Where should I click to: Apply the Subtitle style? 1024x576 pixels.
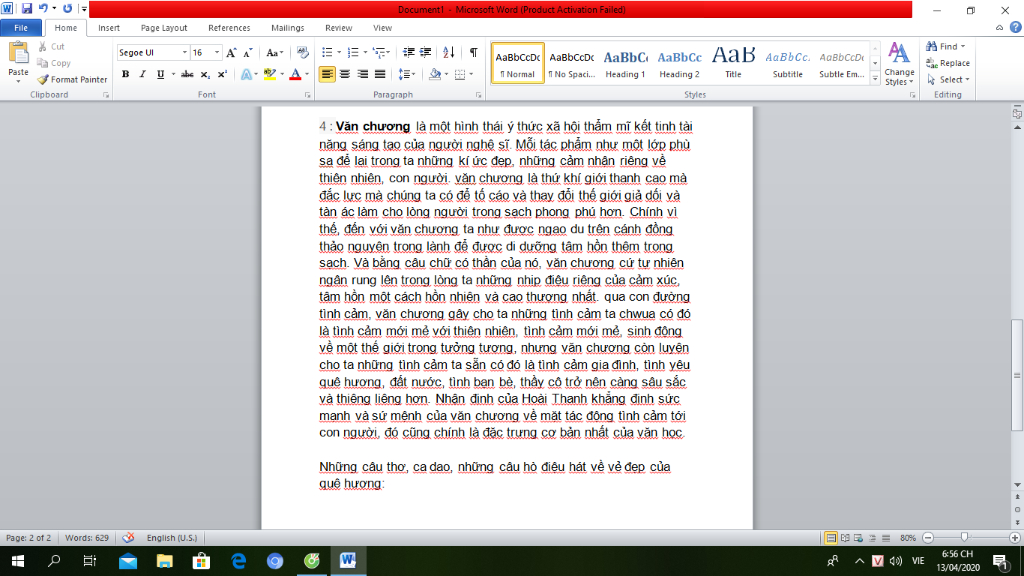[788, 63]
